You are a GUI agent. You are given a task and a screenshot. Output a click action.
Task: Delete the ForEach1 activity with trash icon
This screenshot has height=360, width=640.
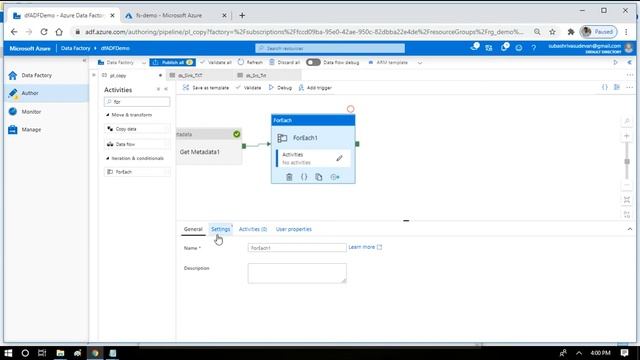[x=289, y=177]
